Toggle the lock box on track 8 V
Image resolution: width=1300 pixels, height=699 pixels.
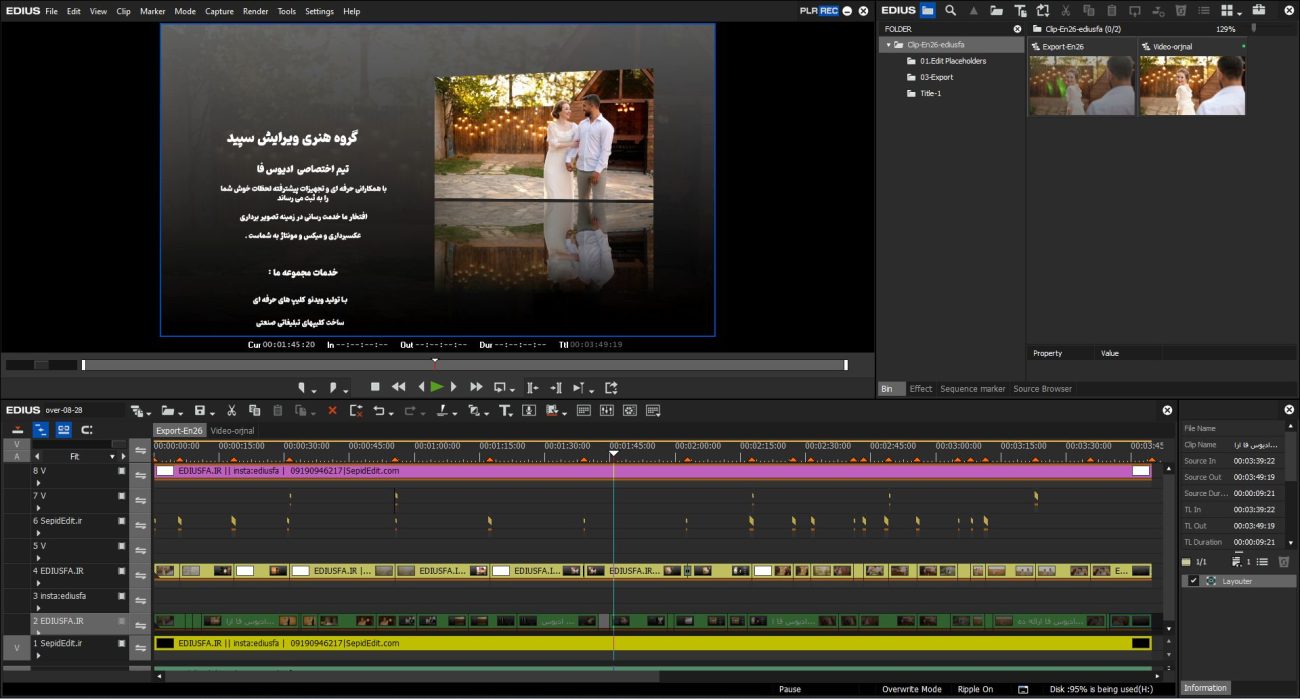(x=122, y=470)
